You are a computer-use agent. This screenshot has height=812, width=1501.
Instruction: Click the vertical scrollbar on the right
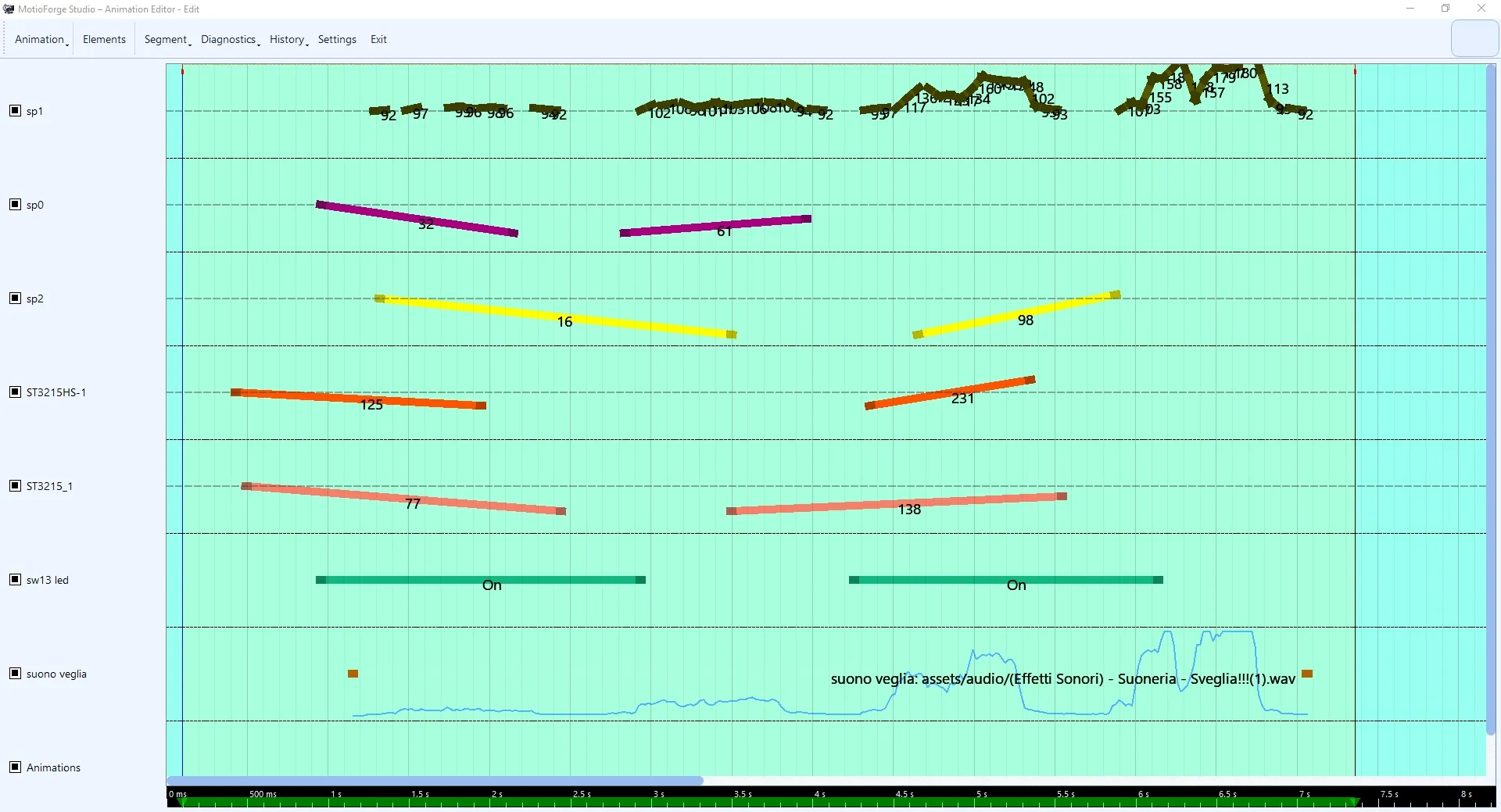tap(1491, 399)
